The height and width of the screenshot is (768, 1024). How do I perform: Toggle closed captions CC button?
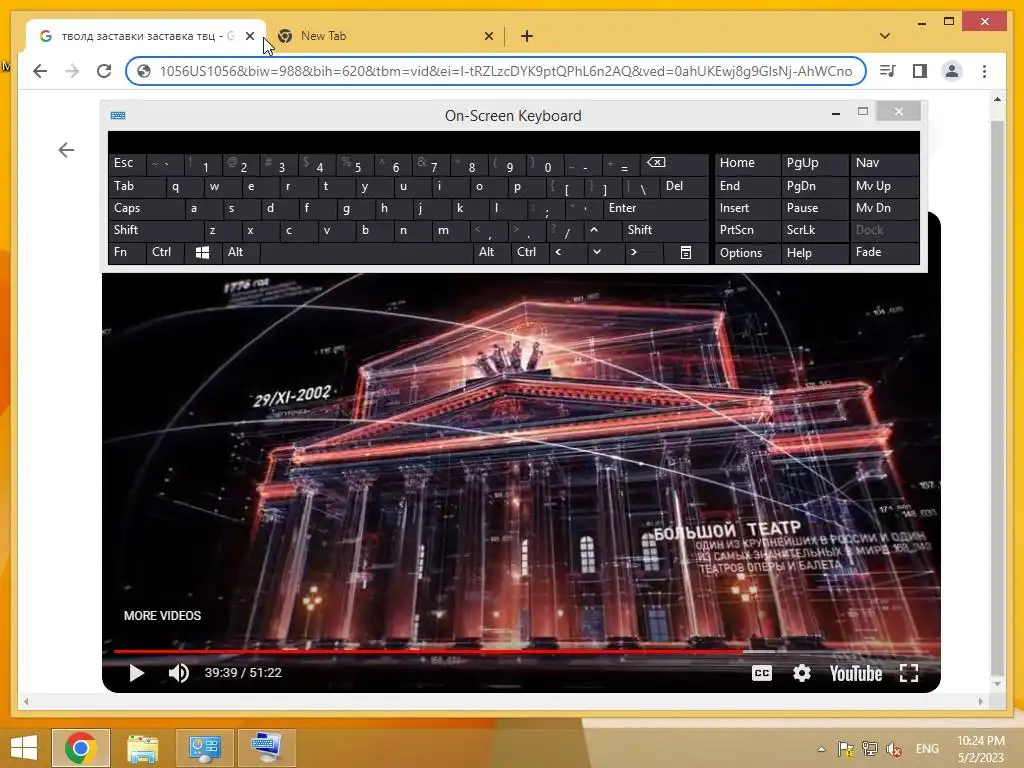(x=761, y=673)
